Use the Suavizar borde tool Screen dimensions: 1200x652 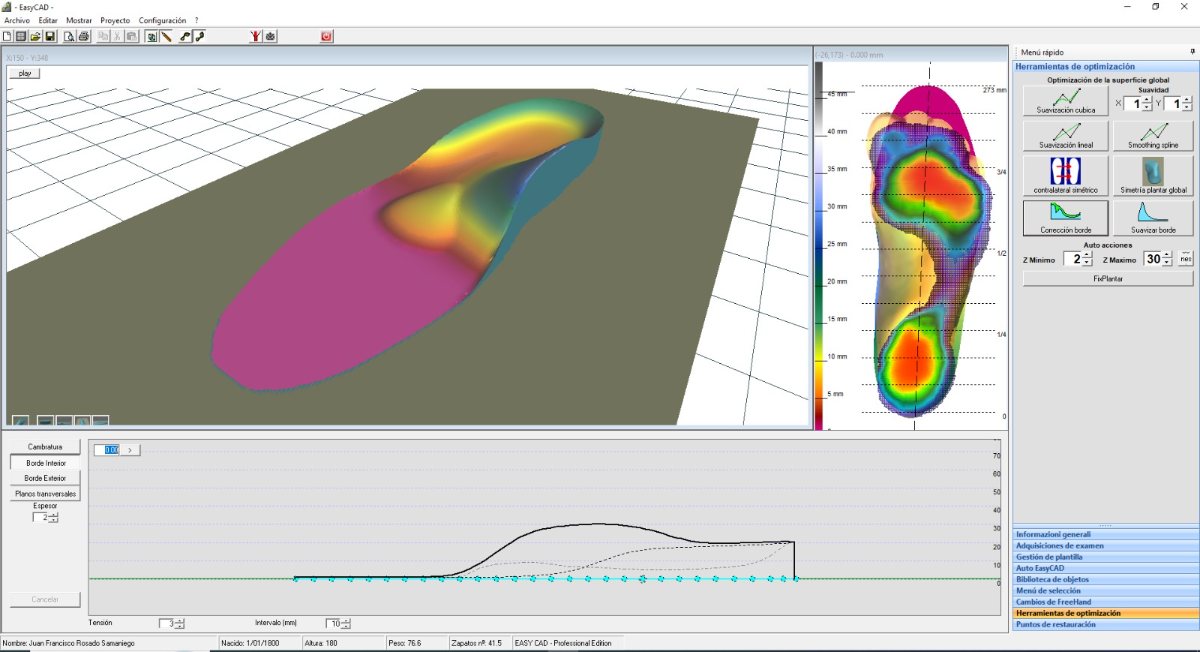(1154, 216)
